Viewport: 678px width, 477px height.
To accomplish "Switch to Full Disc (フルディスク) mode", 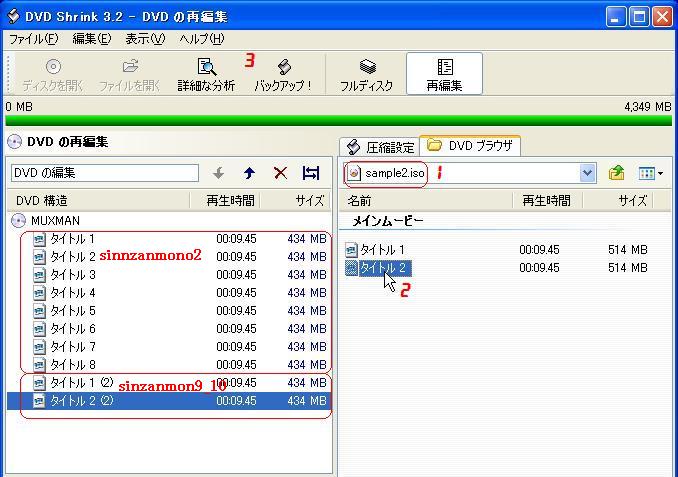I will tap(366, 74).
